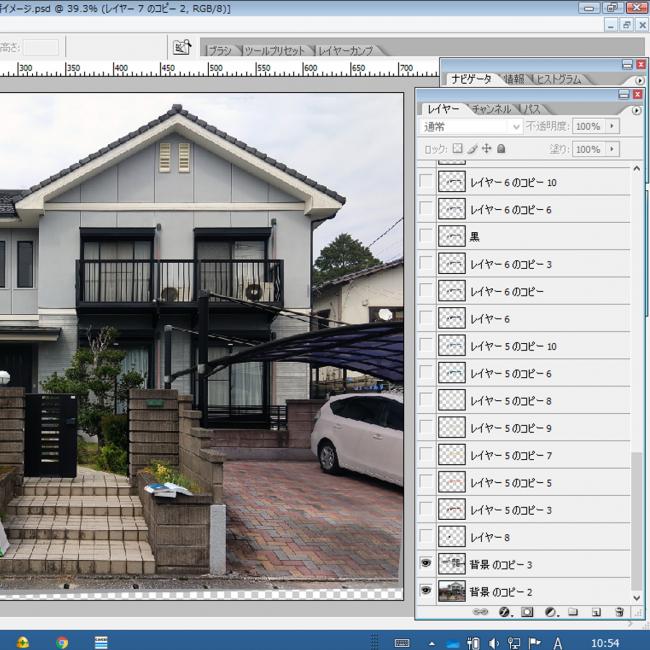
Task: Open the layer style (fx) menu
Action: (504, 611)
